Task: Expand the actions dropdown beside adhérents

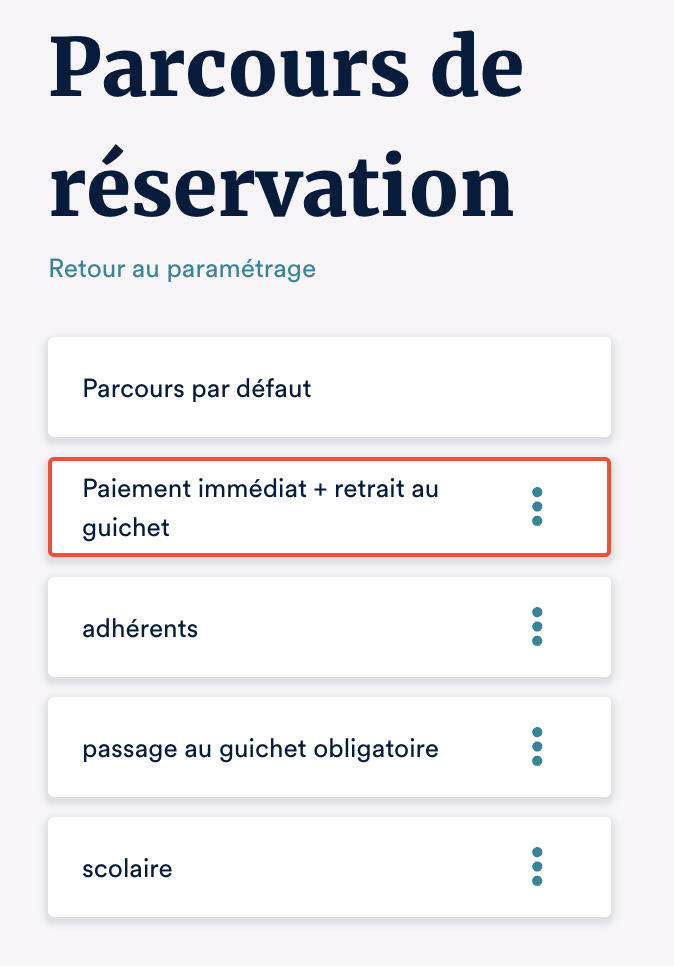Action: tap(537, 627)
